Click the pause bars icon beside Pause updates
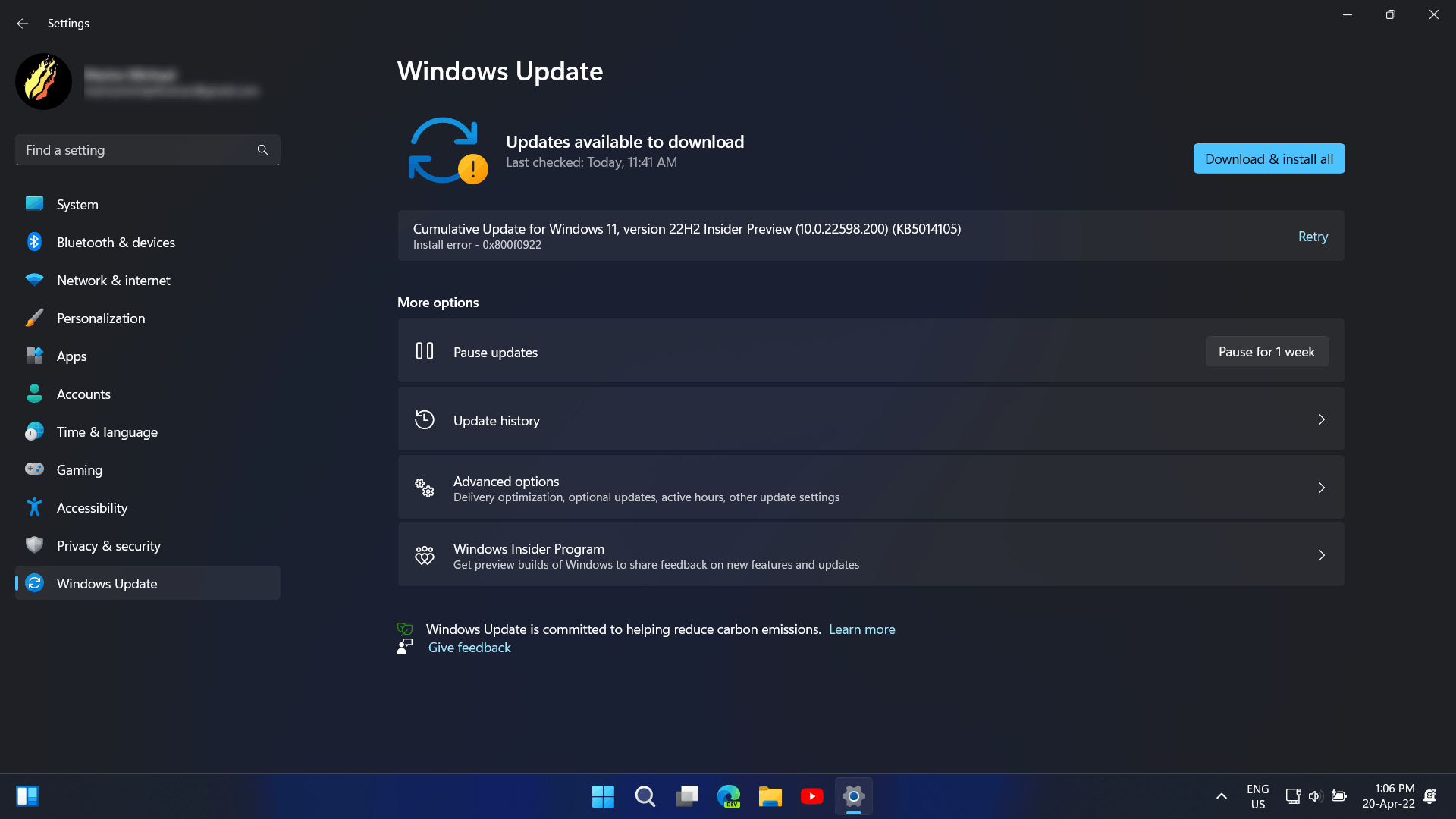This screenshot has width=1456, height=819. [425, 351]
